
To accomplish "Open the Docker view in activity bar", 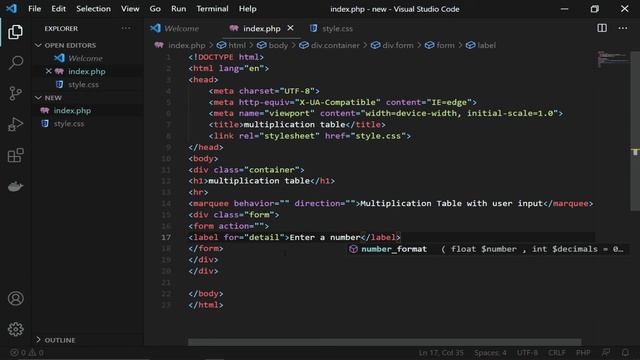I will pos(15,187).
